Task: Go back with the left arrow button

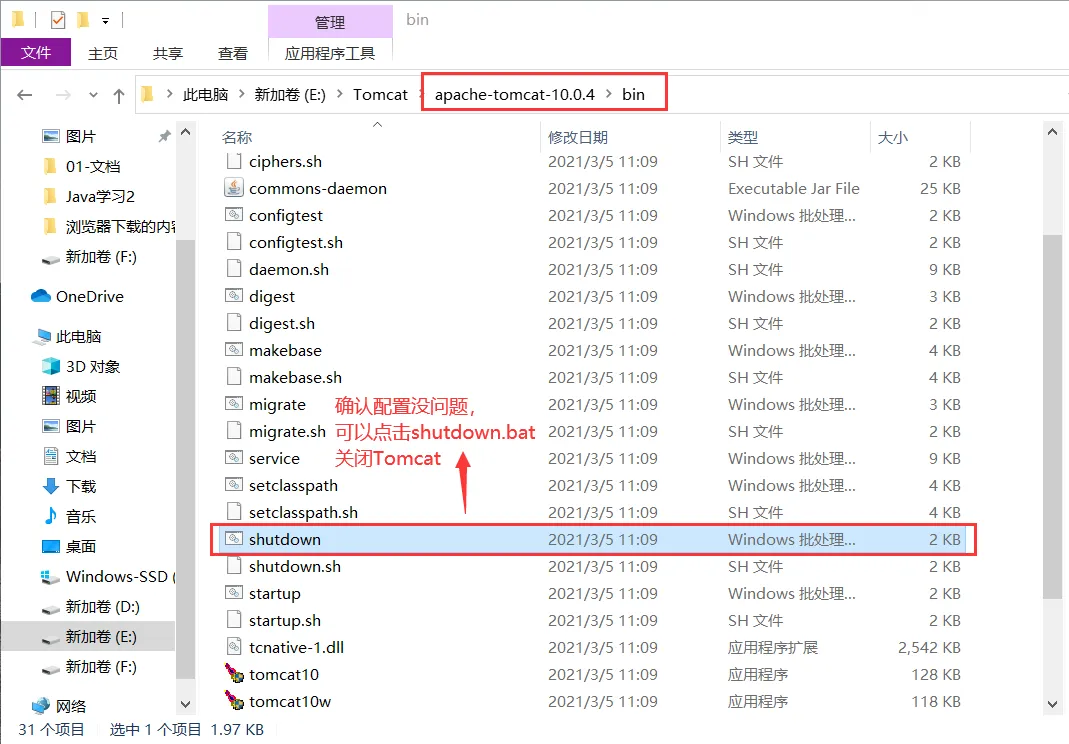Action: click(x=25, y=95)
